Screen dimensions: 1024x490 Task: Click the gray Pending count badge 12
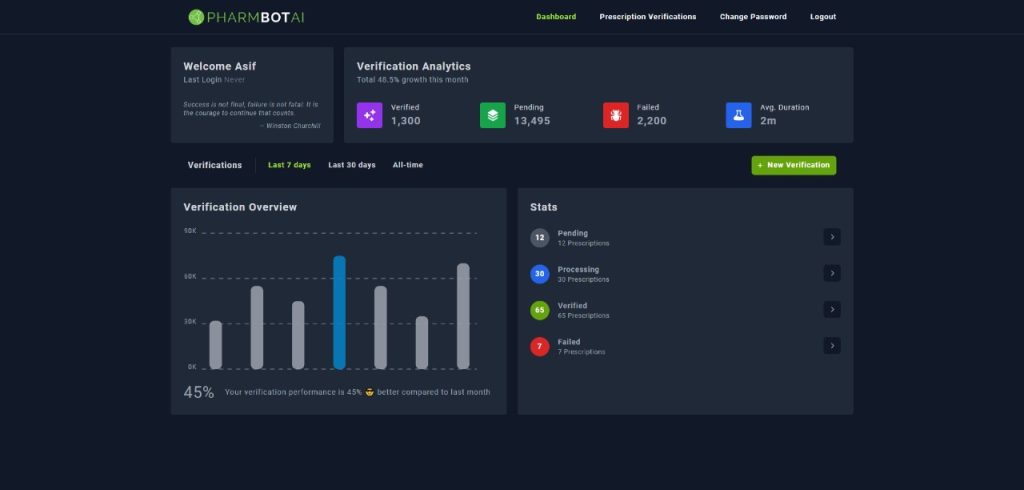[540, 238]
